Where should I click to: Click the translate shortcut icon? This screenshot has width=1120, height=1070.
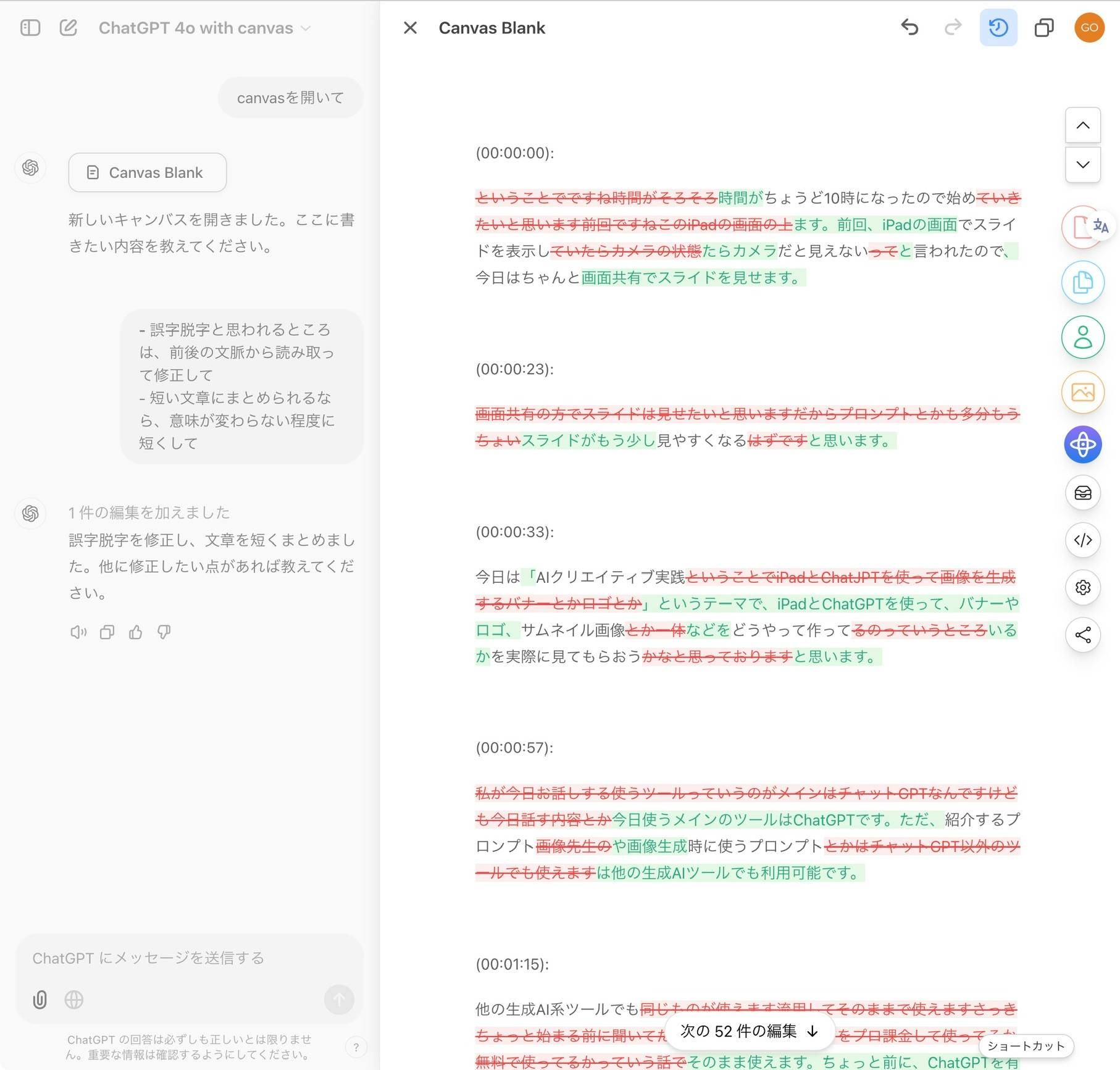(1100, 226)
